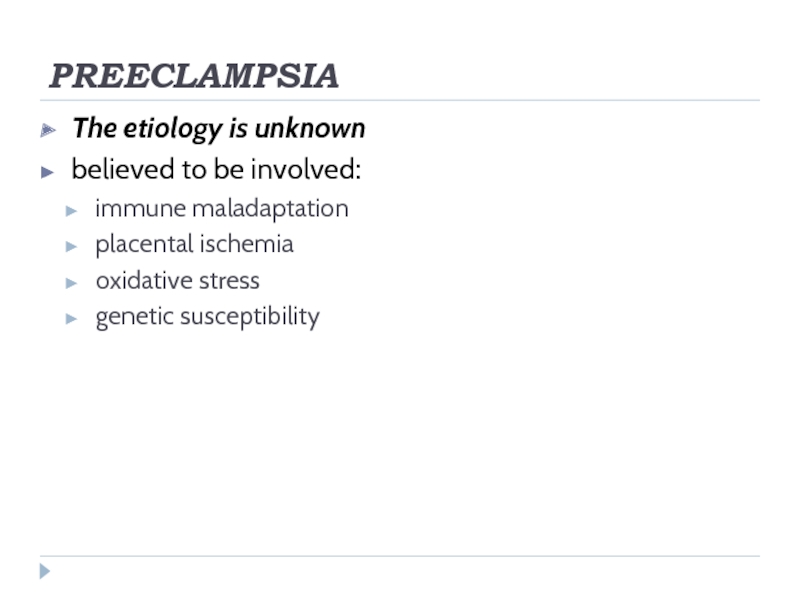
Task: Click the bullet arrow before 'believed to be involved:'
Action: pyautogui.click(x=46, y=171)
